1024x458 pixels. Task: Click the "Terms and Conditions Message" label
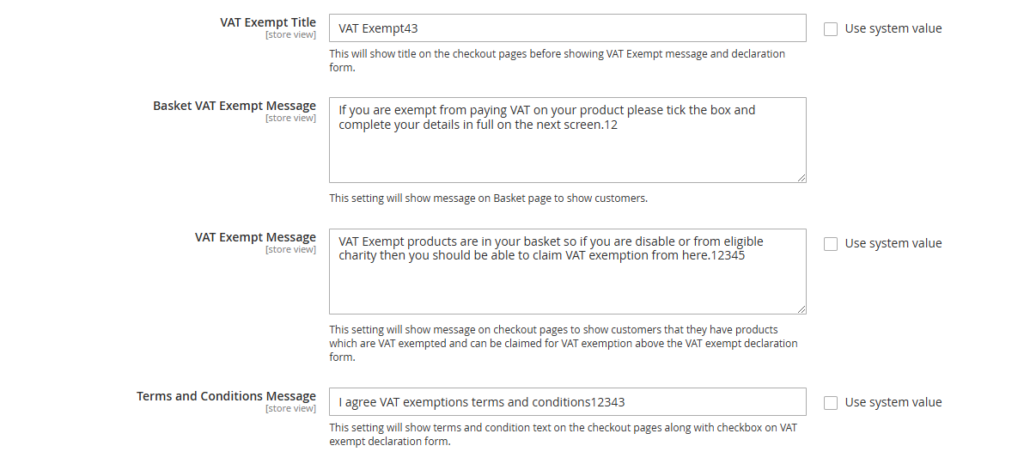pyautogui.click(x=226, y=396)
